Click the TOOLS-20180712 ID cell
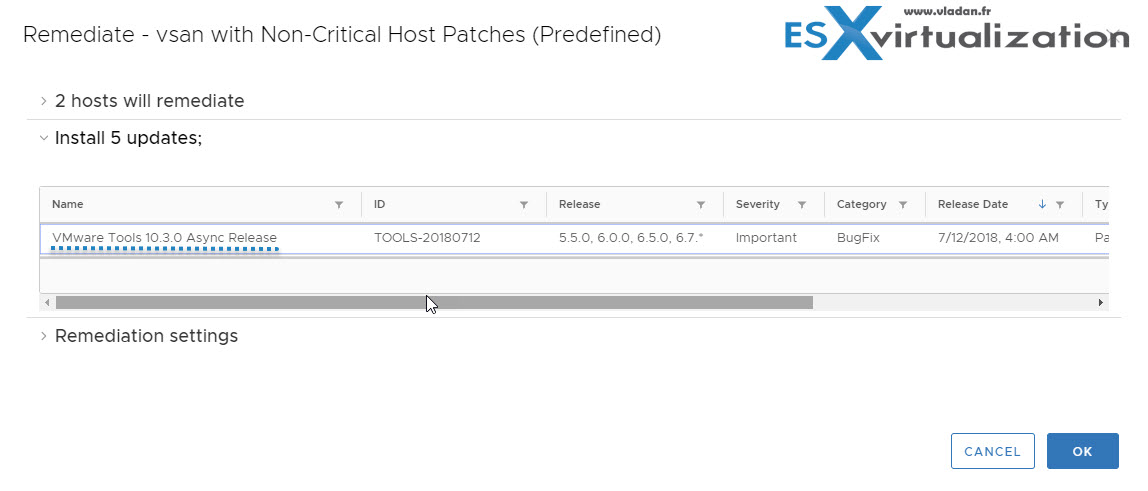This screenshot has height=491, width=1148. tap(427, 239)
